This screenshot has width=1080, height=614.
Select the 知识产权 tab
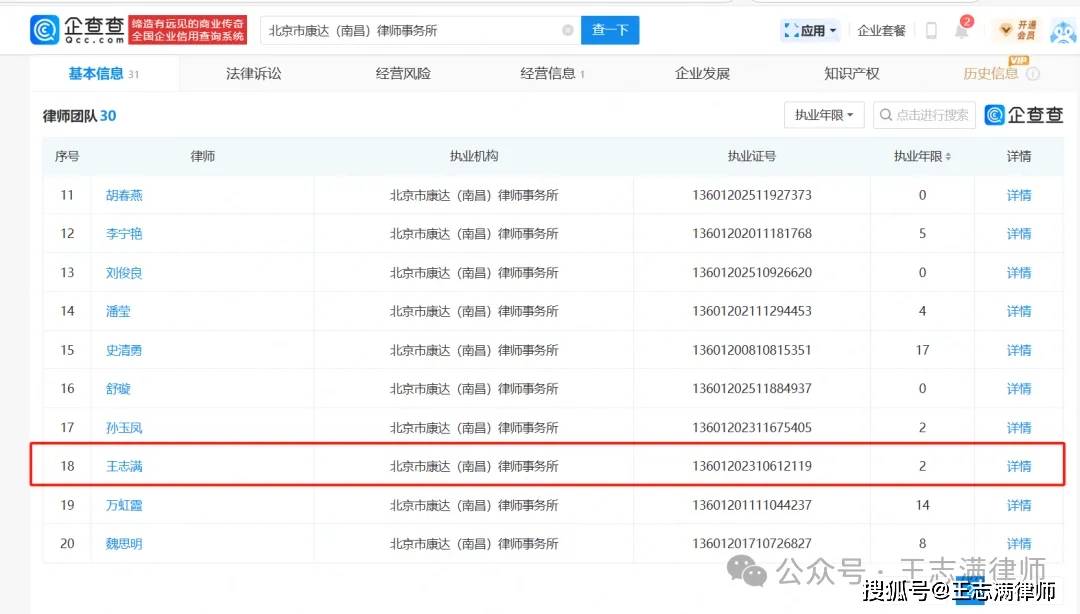(851, 73)
